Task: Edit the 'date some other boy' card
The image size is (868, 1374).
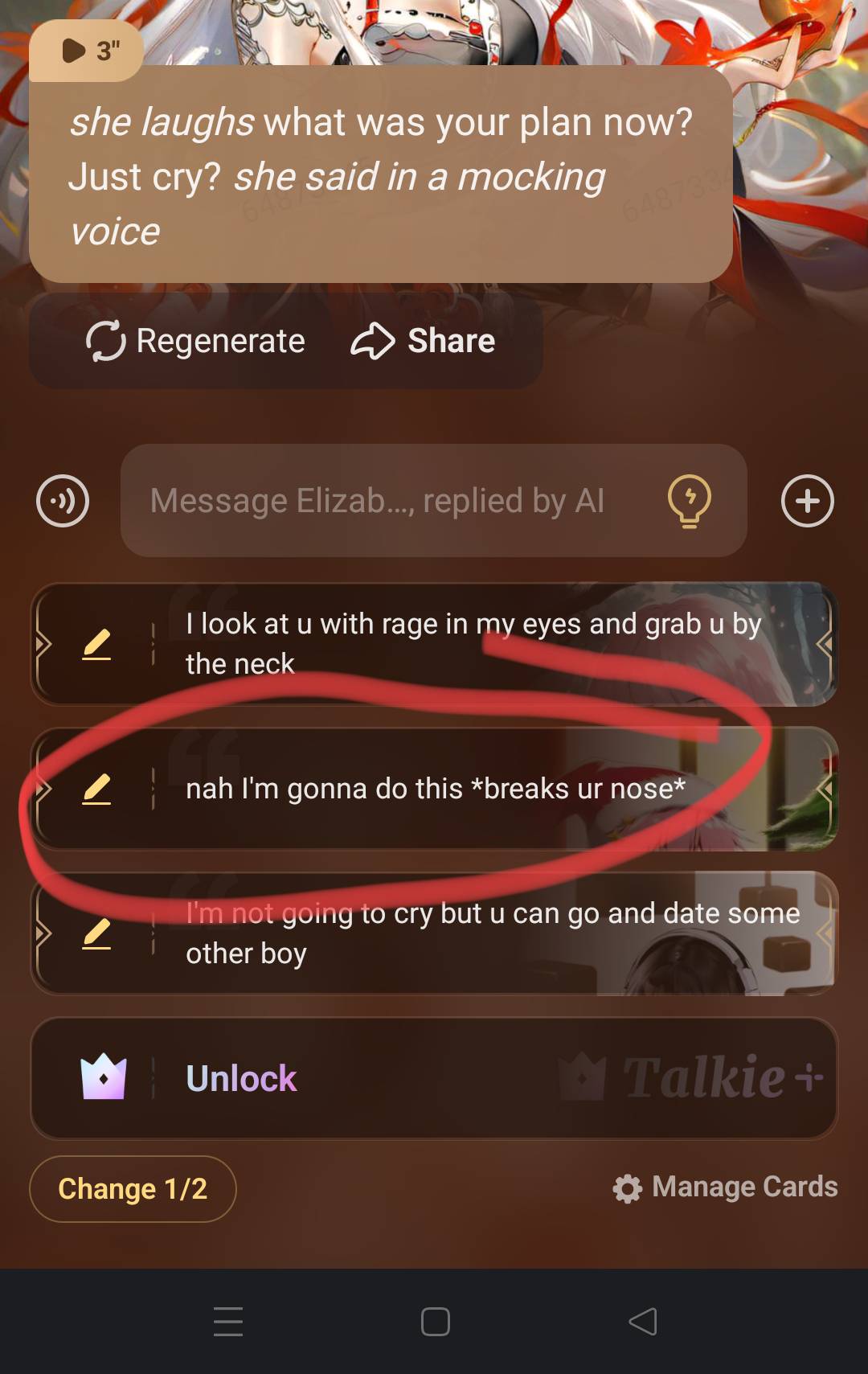Action: (96, 933)
